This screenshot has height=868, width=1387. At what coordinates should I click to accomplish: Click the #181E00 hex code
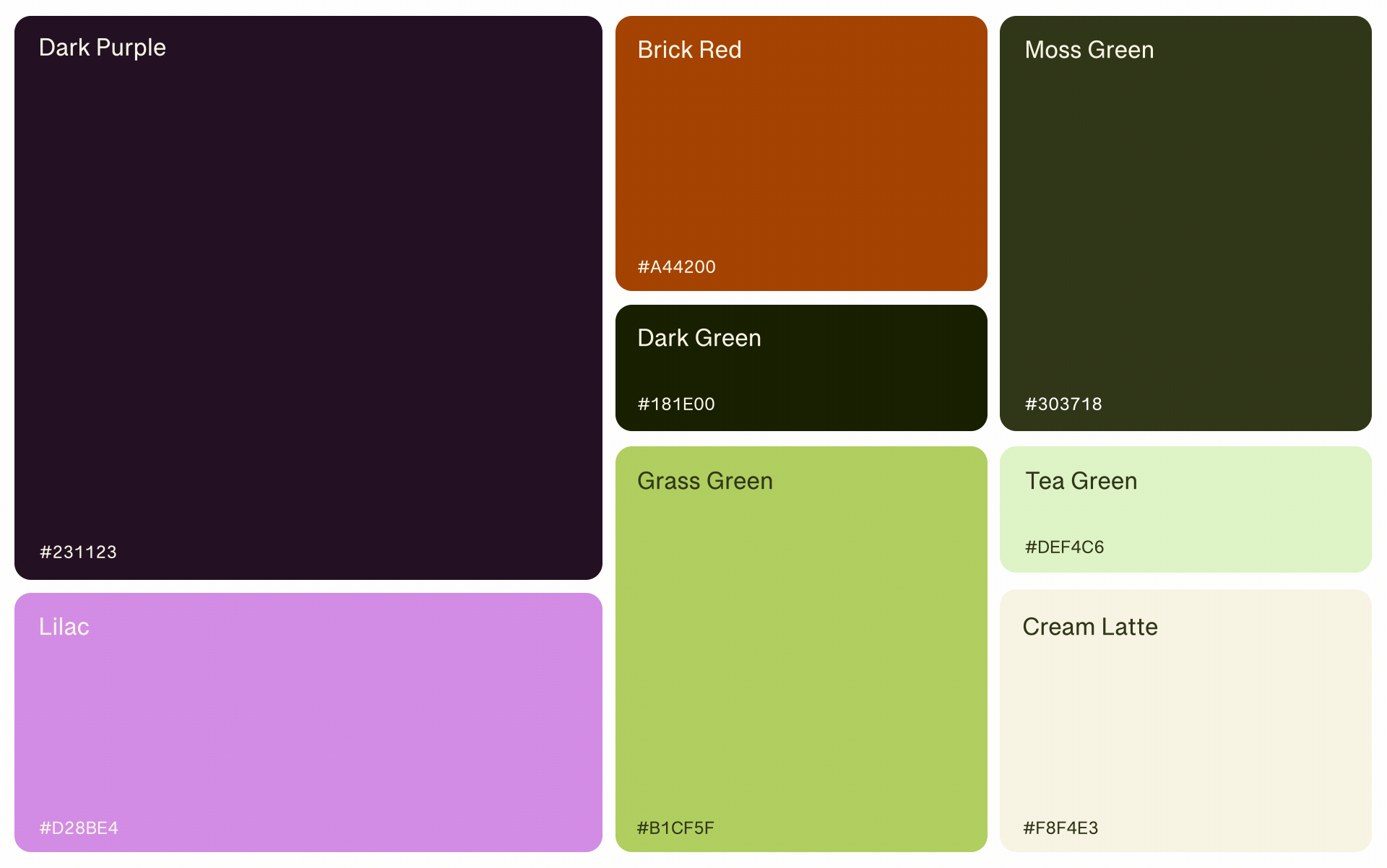[676, 404]
